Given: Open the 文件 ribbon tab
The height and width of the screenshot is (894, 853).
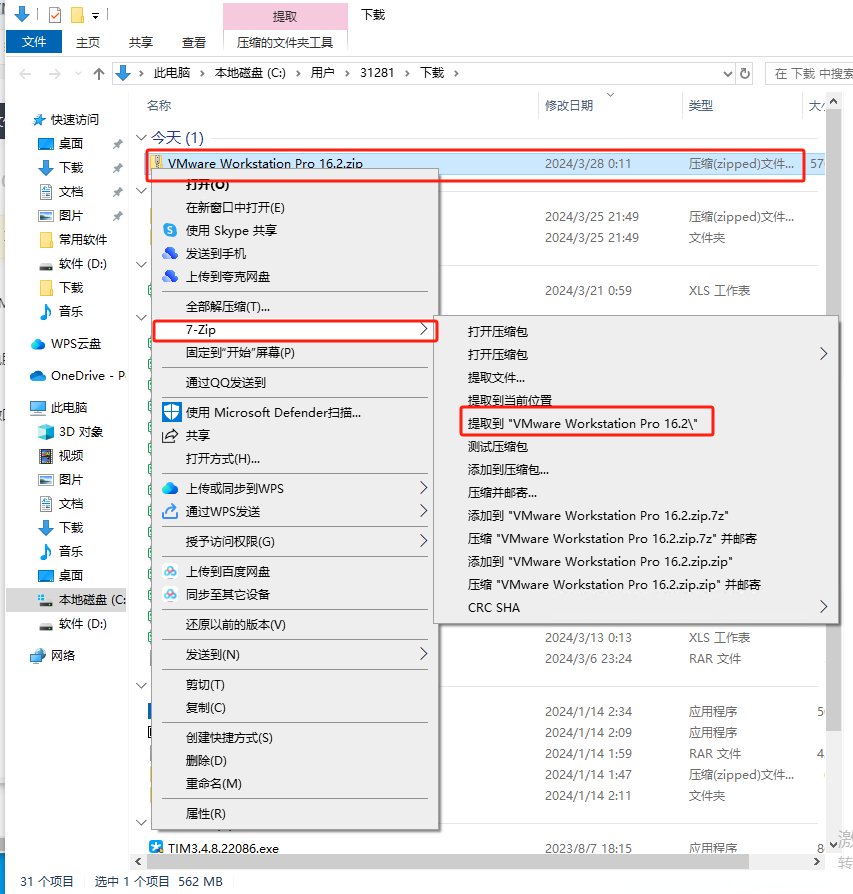Looking at the screenshot, I should 34,42.
